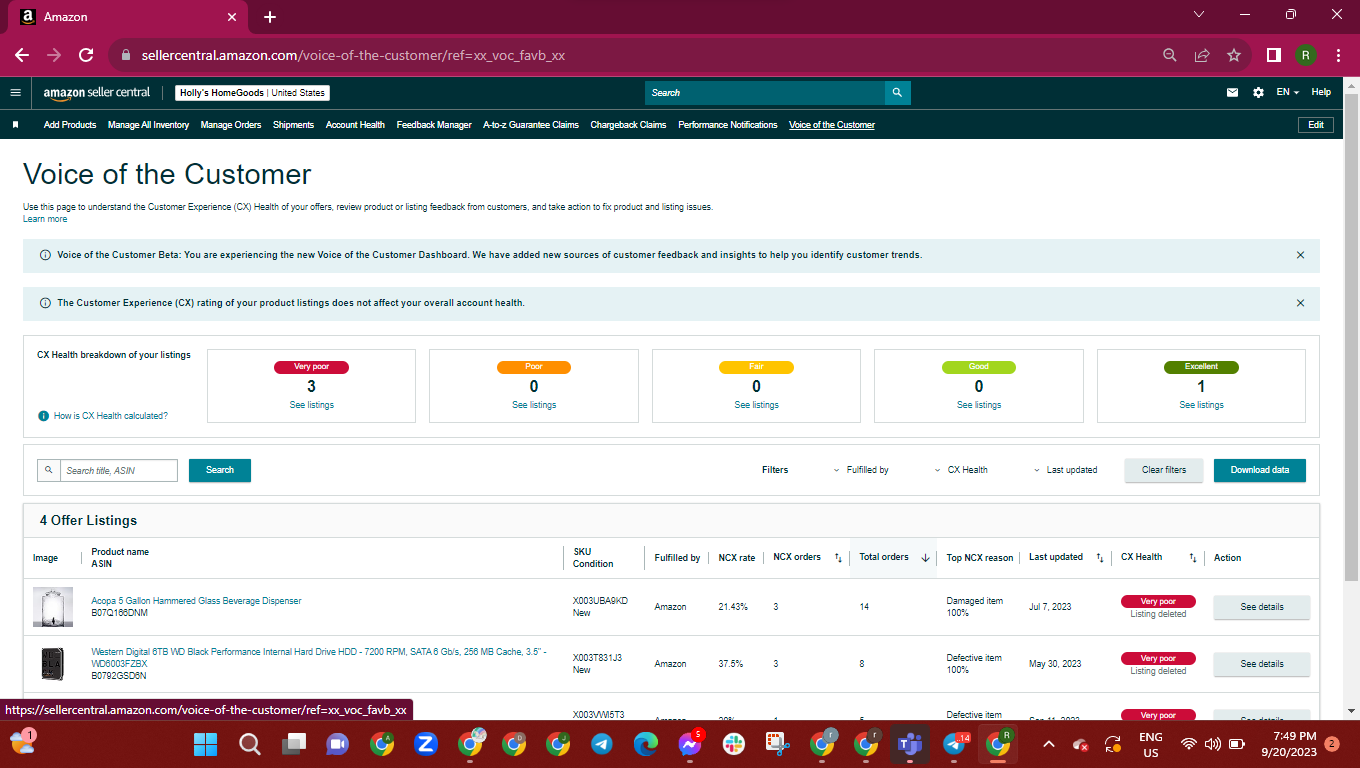Open Manage Orders
Viewport: 1360px width, 768px height.
[231, 125]
